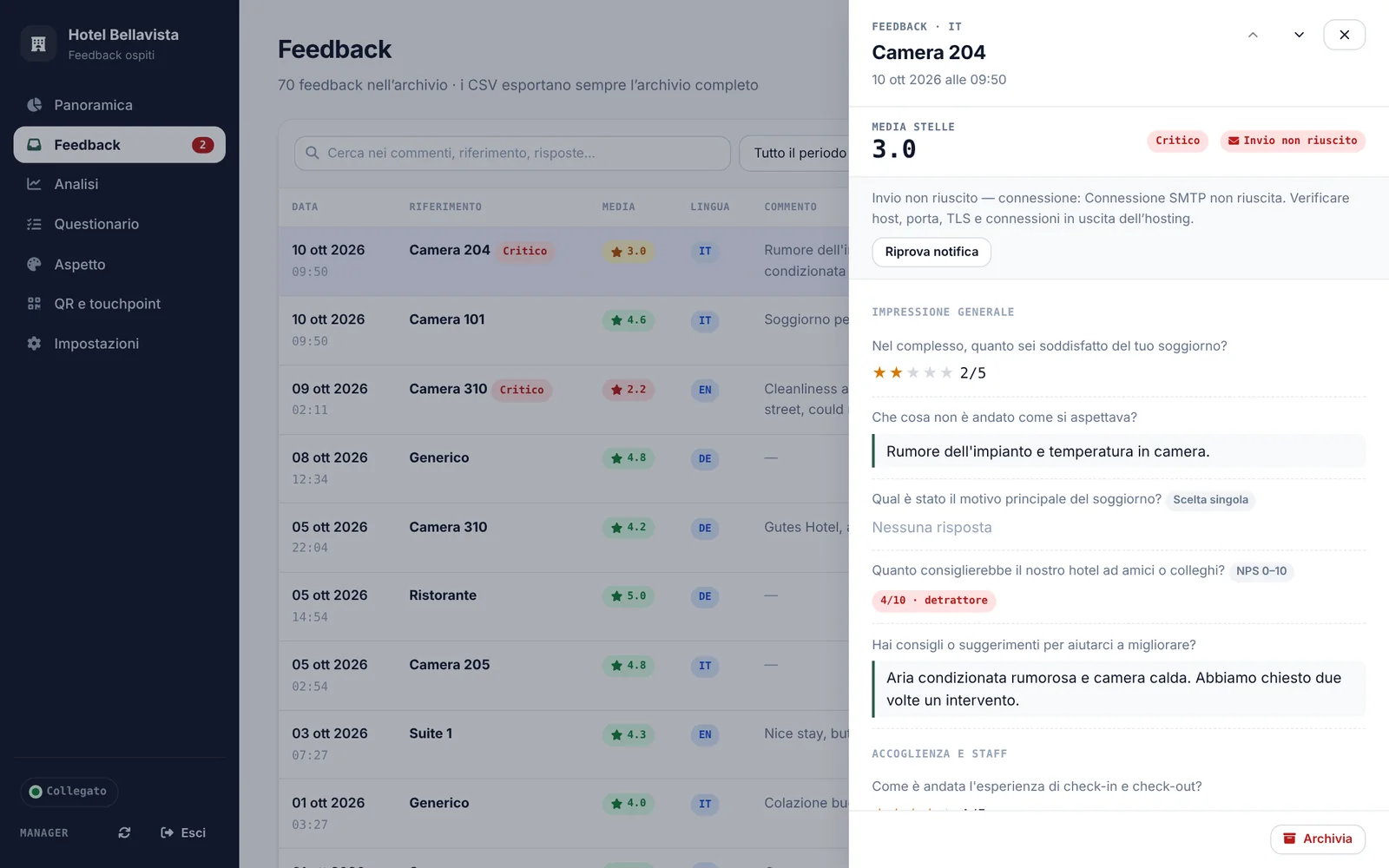
Task: Click the 3.0 star rating badge in table
Action: [x=629, y=252]
